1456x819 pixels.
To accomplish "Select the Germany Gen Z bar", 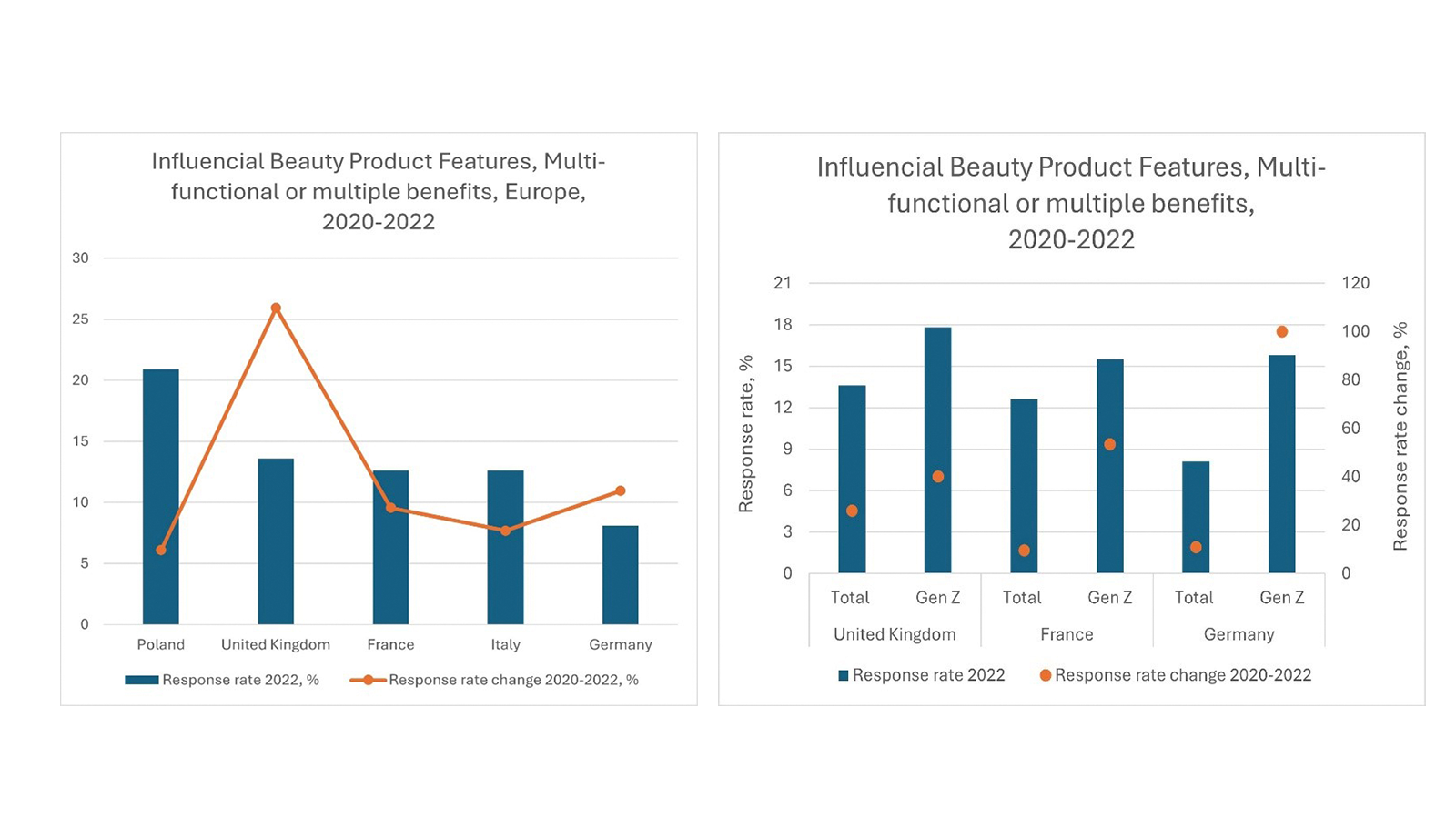I will pyautogui.click(x=1281, y=464).
